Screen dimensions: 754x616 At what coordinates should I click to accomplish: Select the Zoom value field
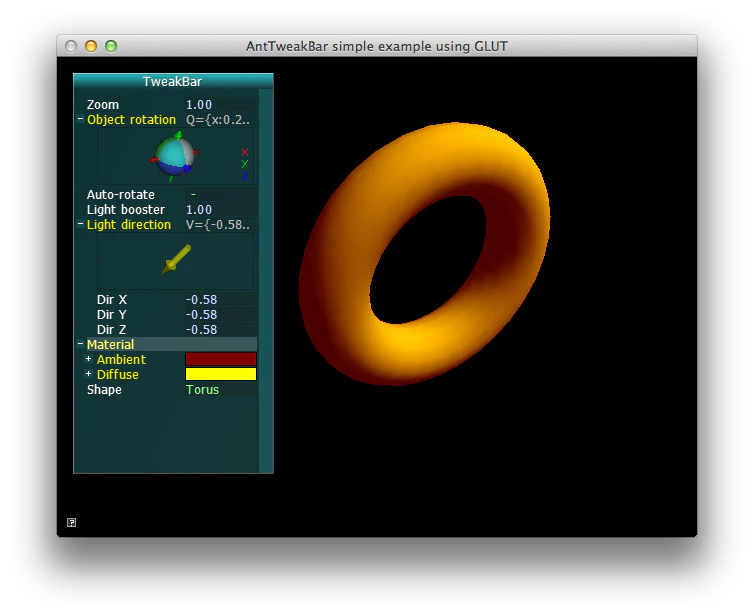click(x=221, y=104)
